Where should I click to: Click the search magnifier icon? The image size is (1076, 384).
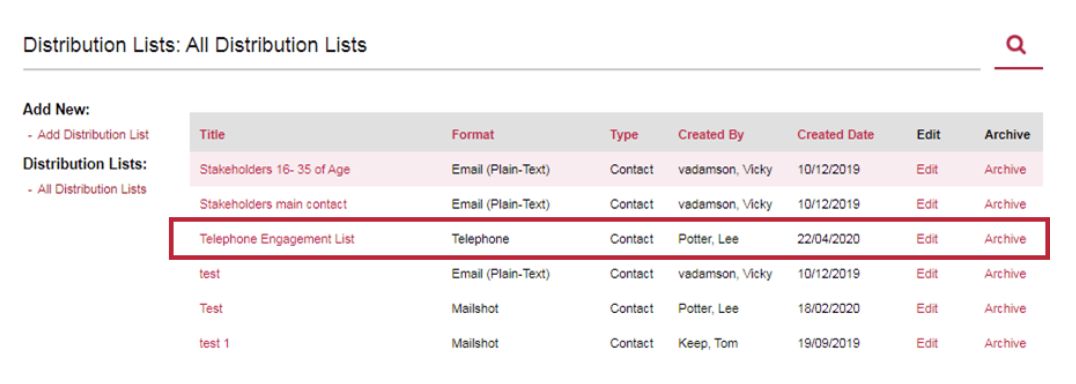pyautogui.click(x=1016, y=45)
